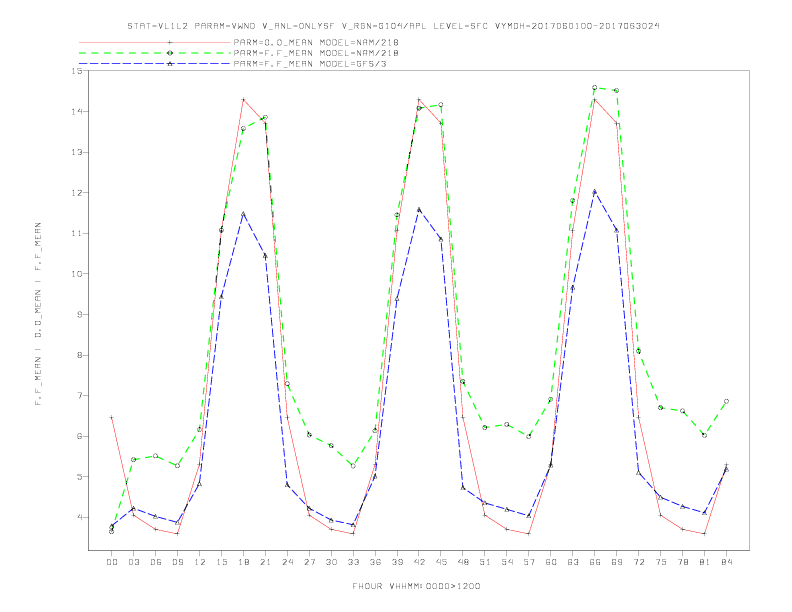
Task: Click x-axis tick label 75
Action: coord(661,562)
